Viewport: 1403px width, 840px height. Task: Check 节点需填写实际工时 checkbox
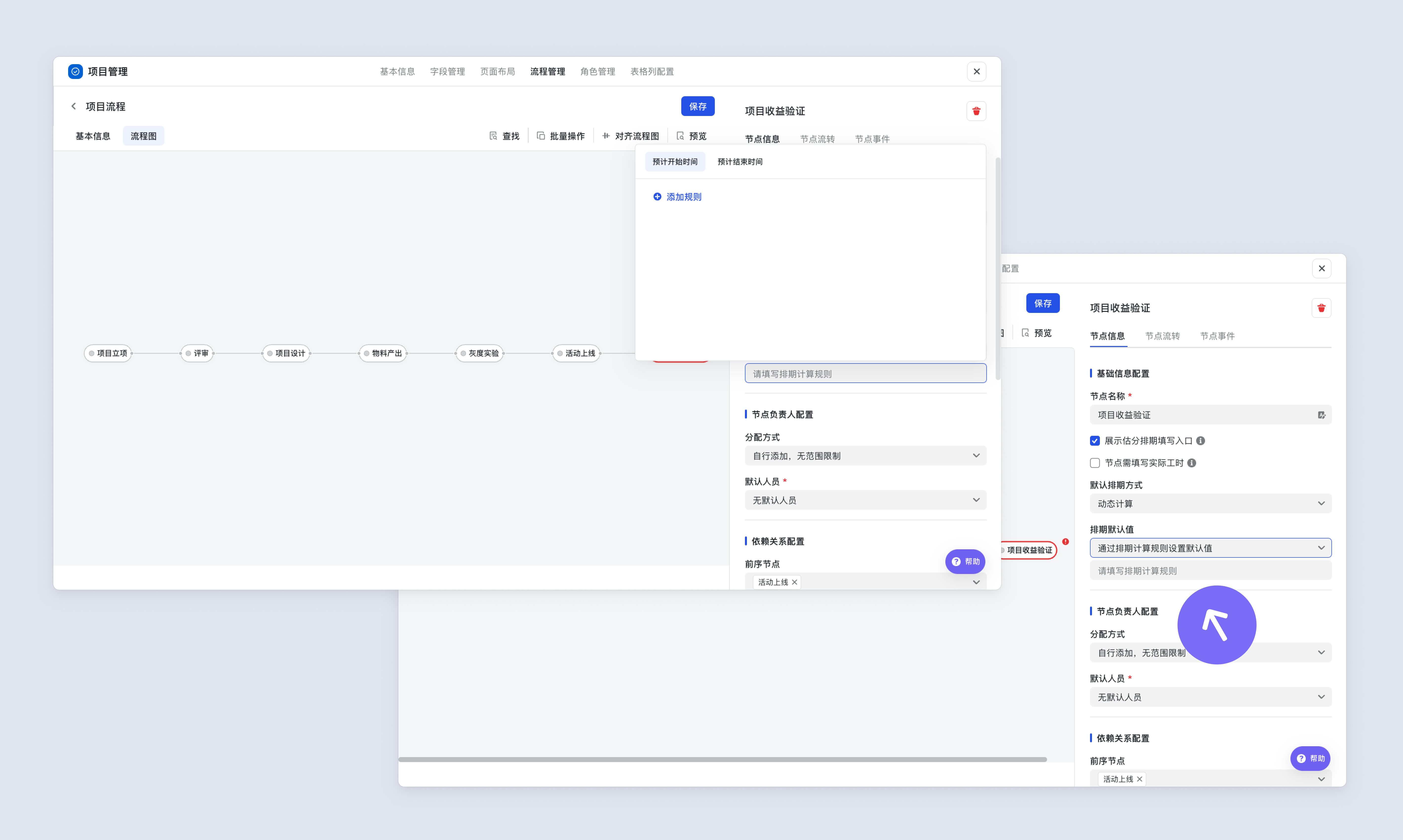(1095, 462)
